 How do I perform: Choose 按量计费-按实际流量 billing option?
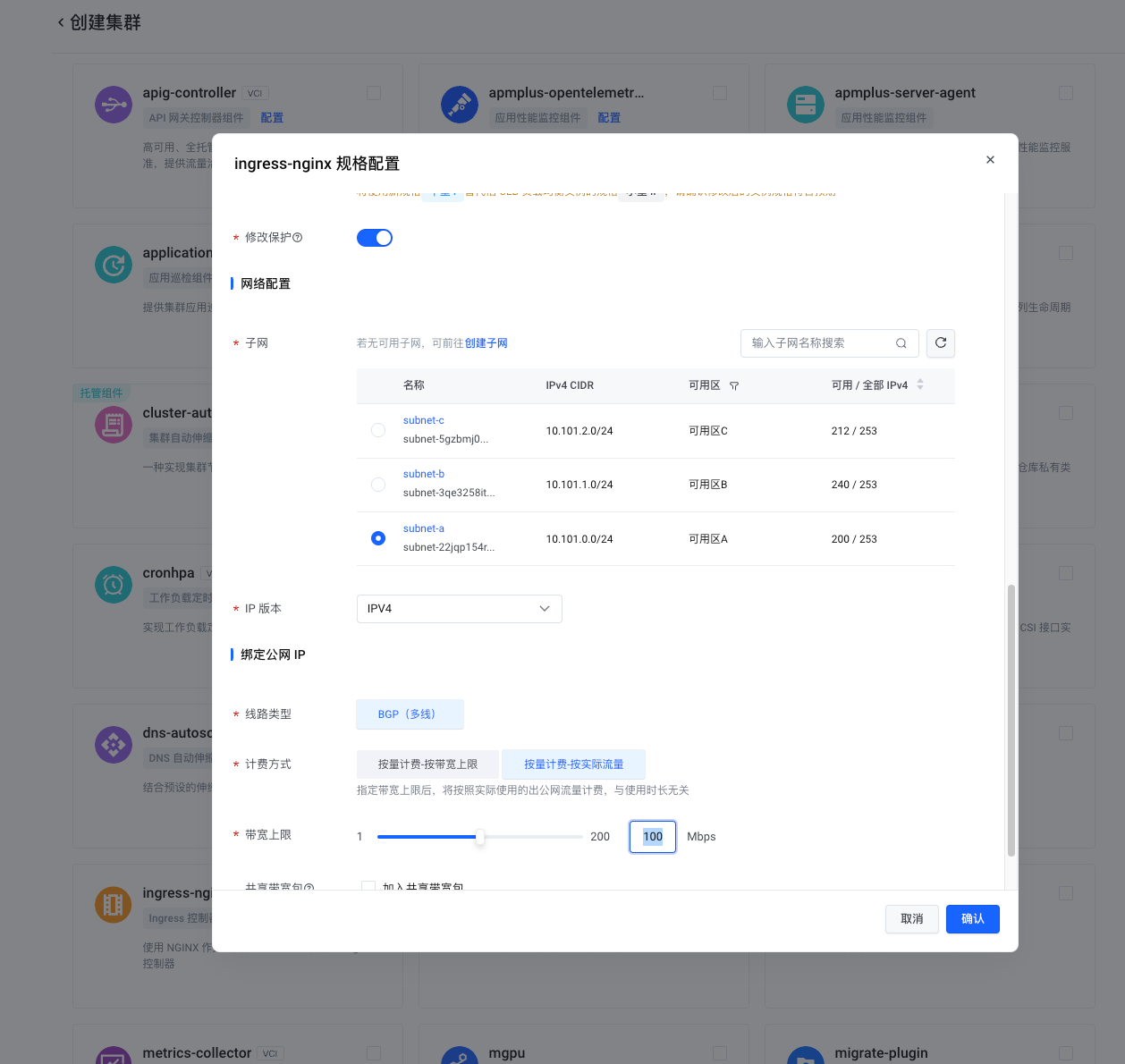click(573, 764)
